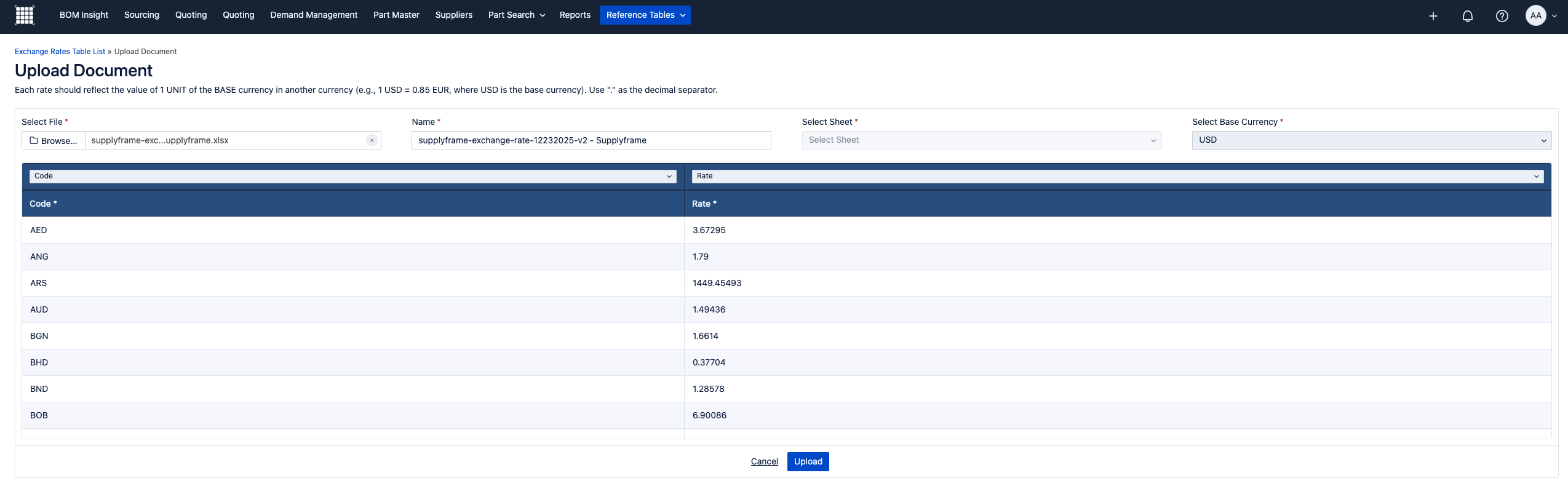
Task: Click the AA user avatar
Action: pos(1535,16)
